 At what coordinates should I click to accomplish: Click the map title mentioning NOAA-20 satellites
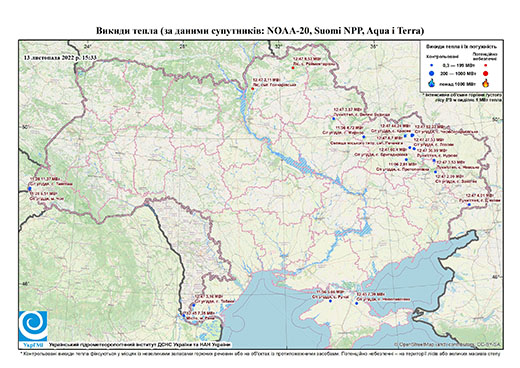pos(260,31)
